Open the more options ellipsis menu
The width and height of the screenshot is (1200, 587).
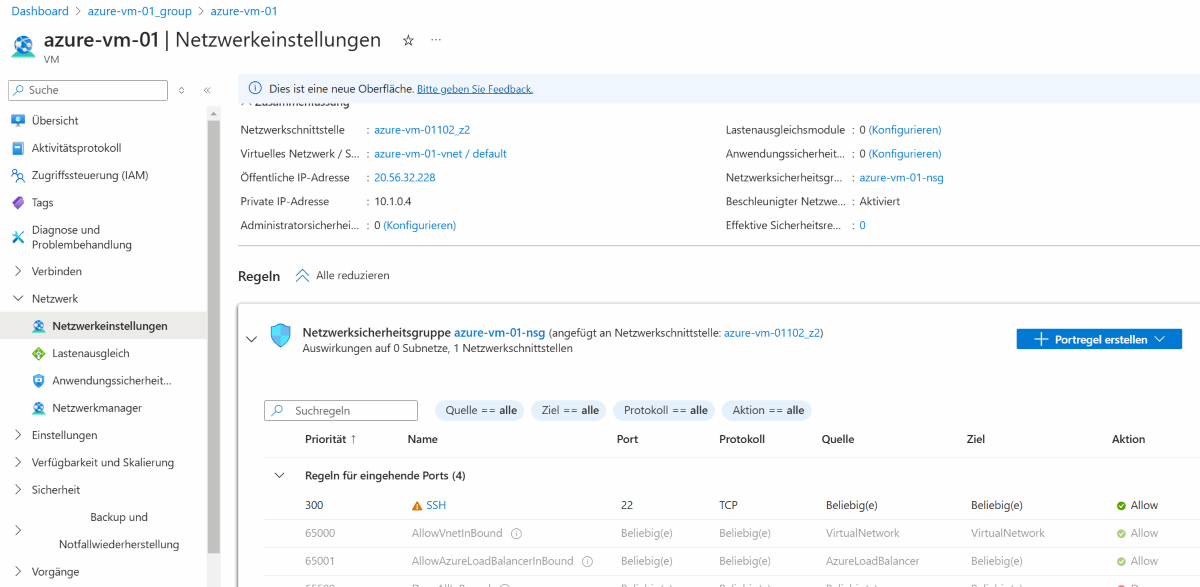(x=436, y=41)
